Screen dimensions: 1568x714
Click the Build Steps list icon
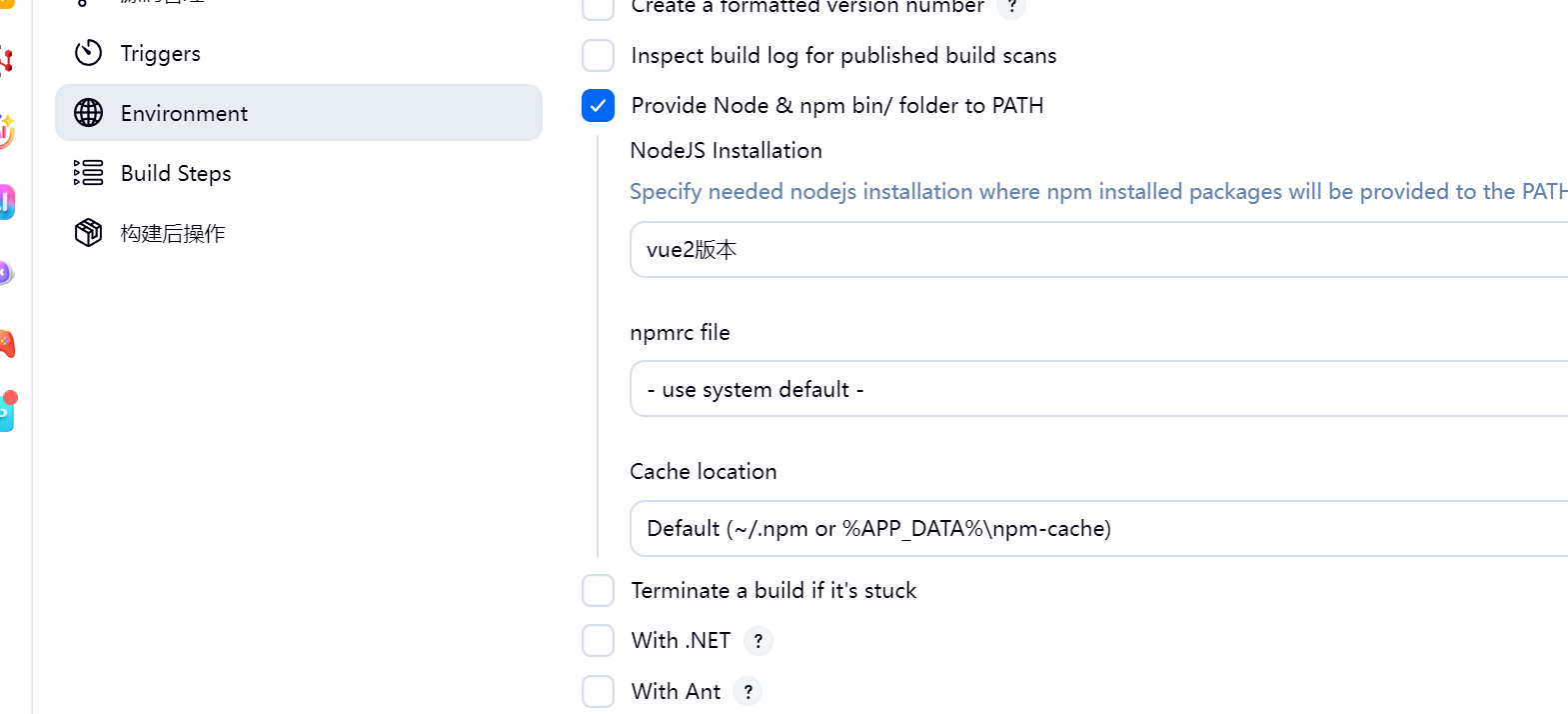(x=89, y=173)
